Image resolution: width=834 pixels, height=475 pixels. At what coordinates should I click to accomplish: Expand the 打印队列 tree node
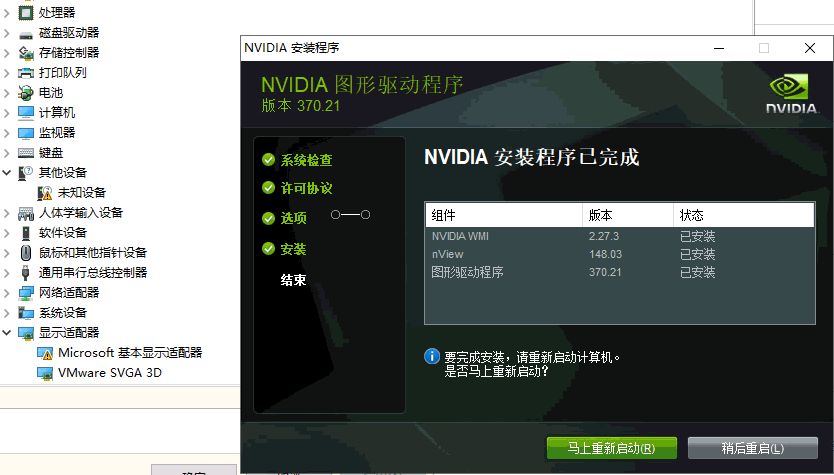pos(7,73)
